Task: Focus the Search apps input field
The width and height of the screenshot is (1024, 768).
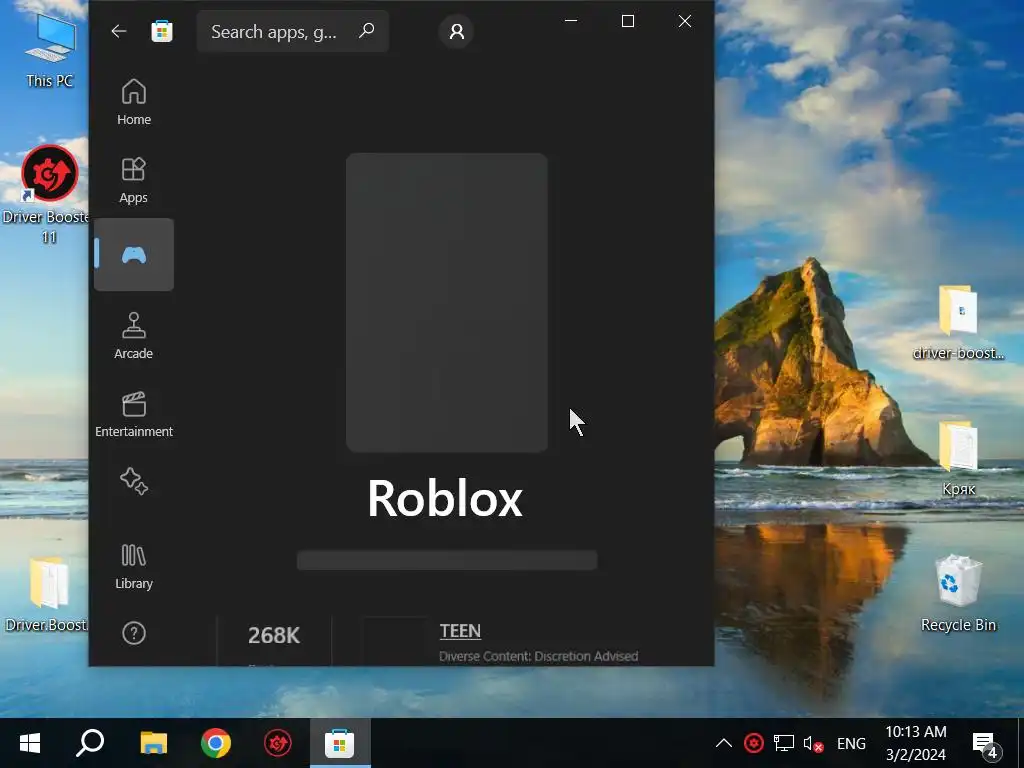Action: click(x=293, y=31)
